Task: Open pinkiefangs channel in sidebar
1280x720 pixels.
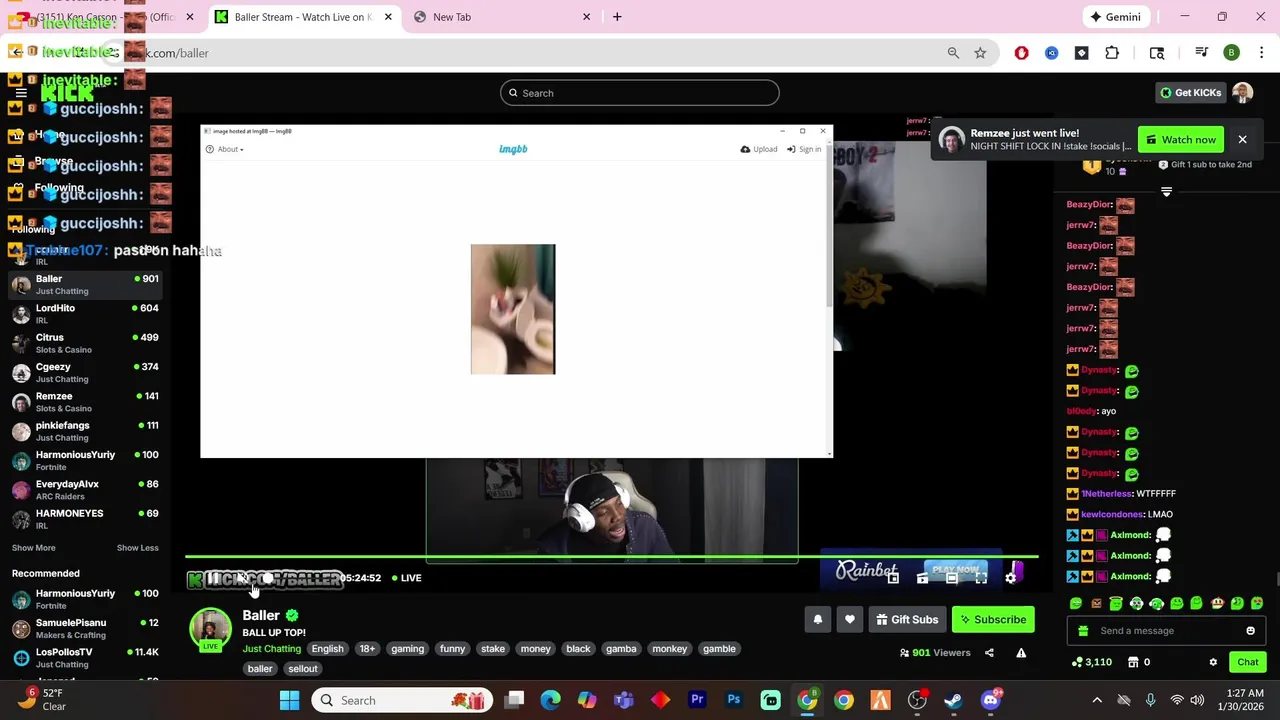Action: click(85, 431)
